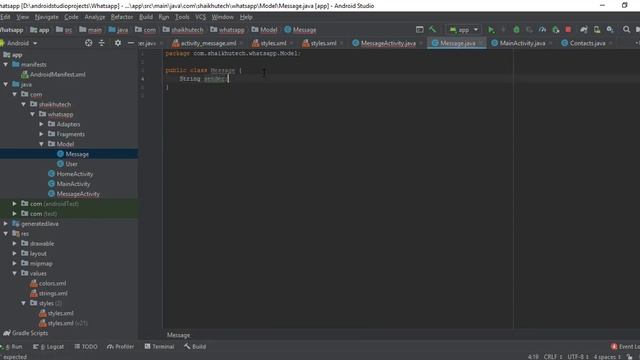Click the window icon left of the hammer
This screenshot has height=360, width=640.
[x=420, y=29]
